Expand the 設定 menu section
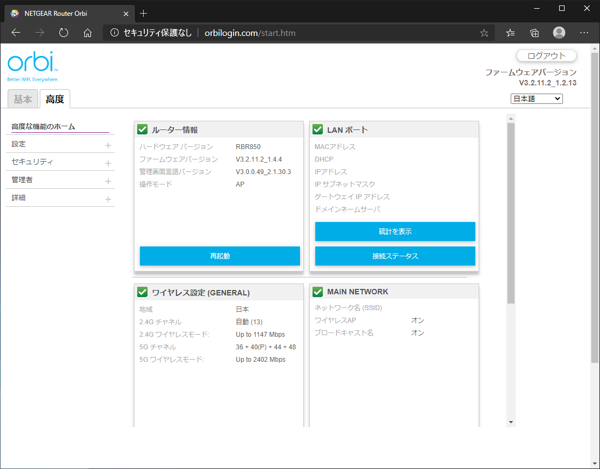Screen dimensions: 600x469 tap(108, 145)
